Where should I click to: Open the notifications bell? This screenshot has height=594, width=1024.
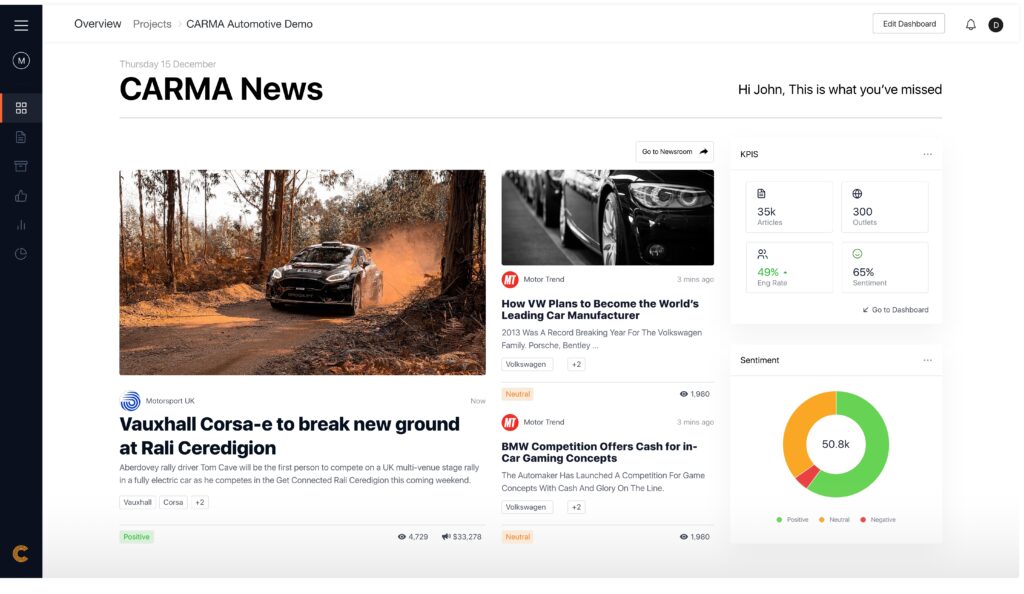(970, 25)
